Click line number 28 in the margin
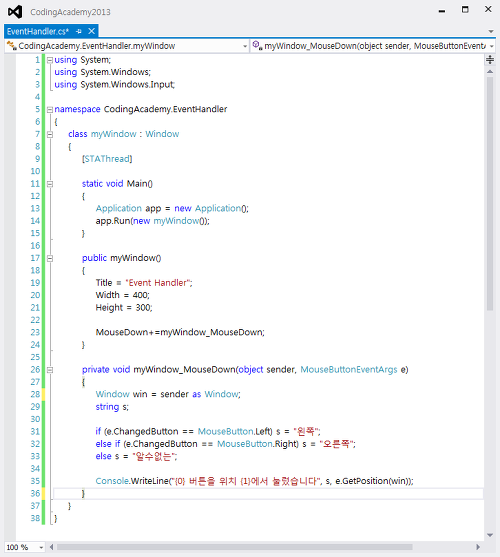The width and height of the screenshot is (500, 557). tap(35, 394)
